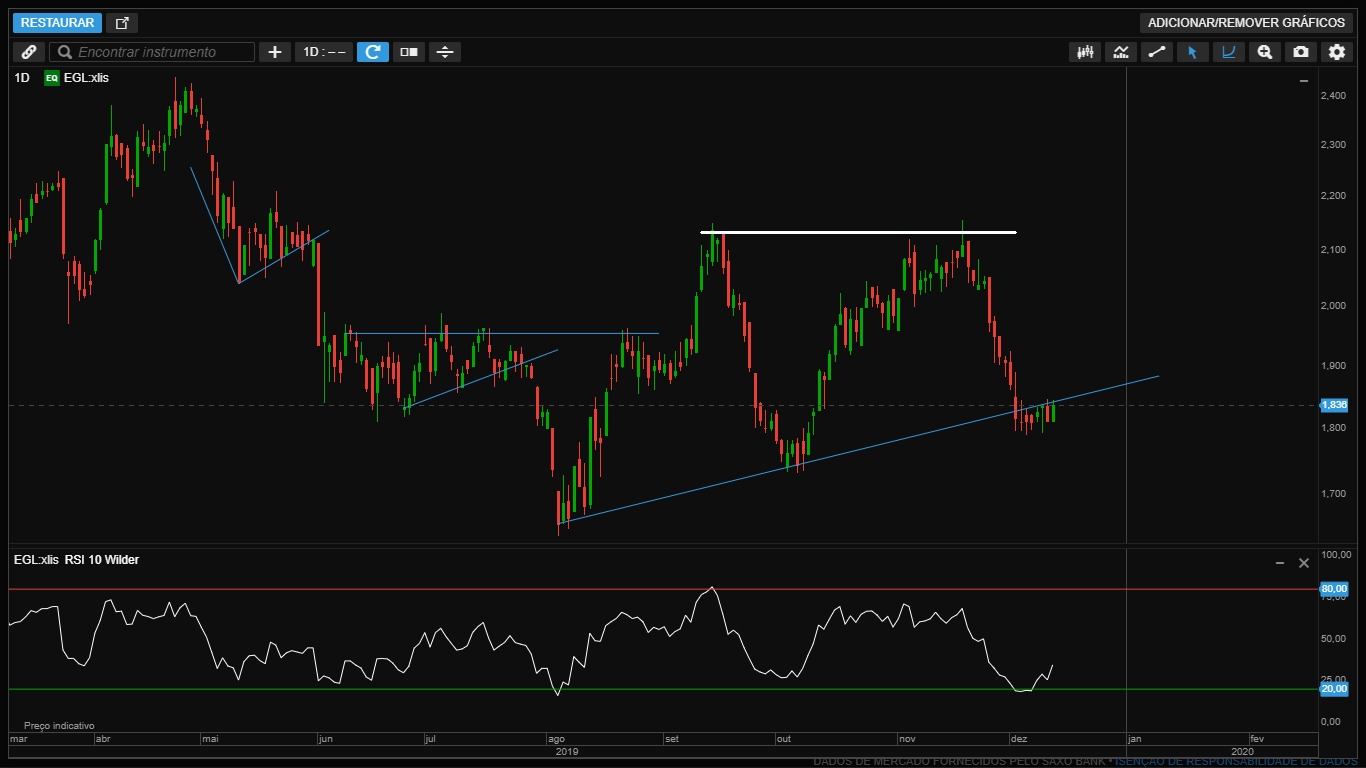Select the trend line drawing tool

(x=1157, y=52)
